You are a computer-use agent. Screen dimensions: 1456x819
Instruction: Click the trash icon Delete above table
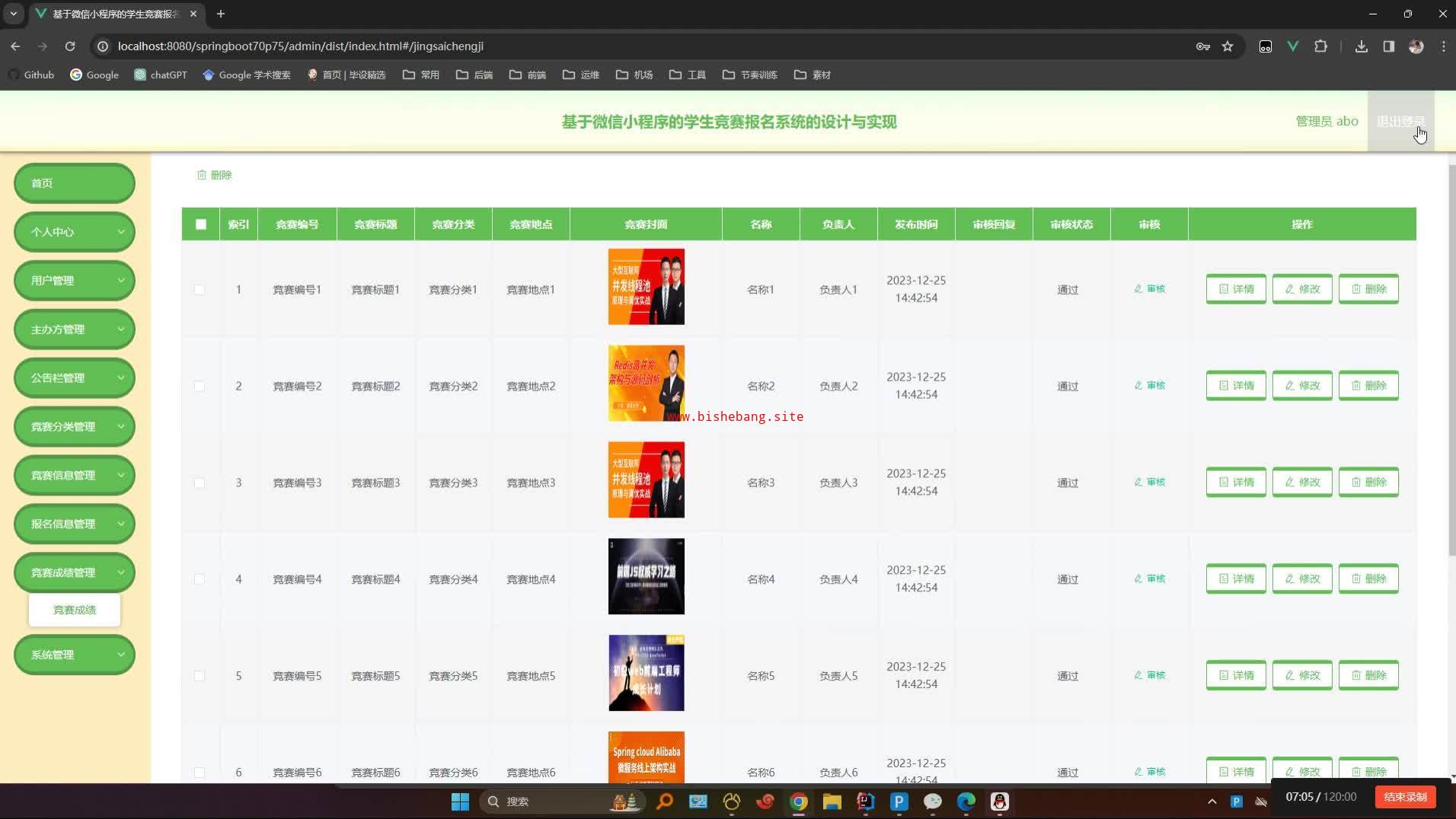coord(214,175)
